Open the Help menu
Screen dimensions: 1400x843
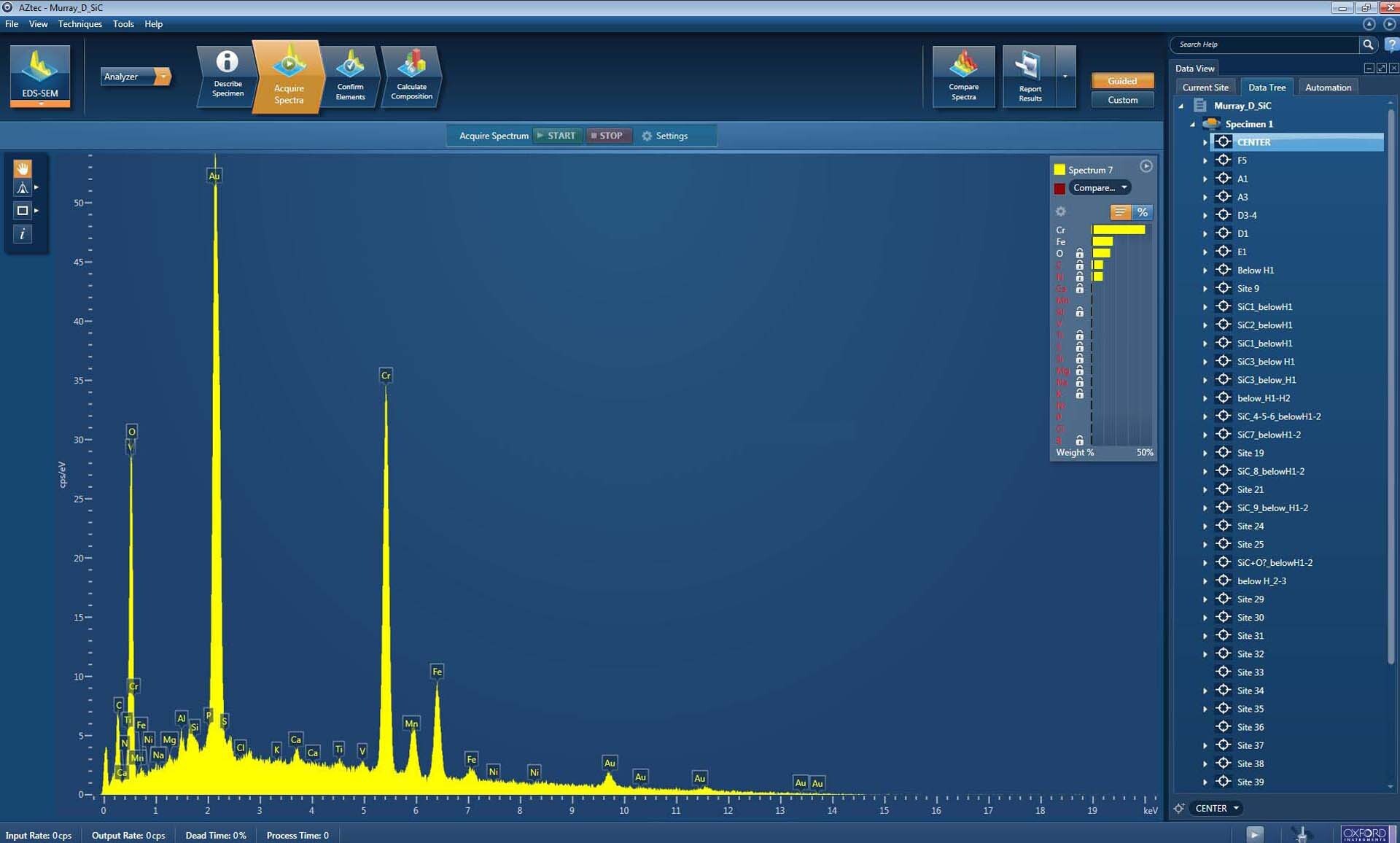[153, 24]
